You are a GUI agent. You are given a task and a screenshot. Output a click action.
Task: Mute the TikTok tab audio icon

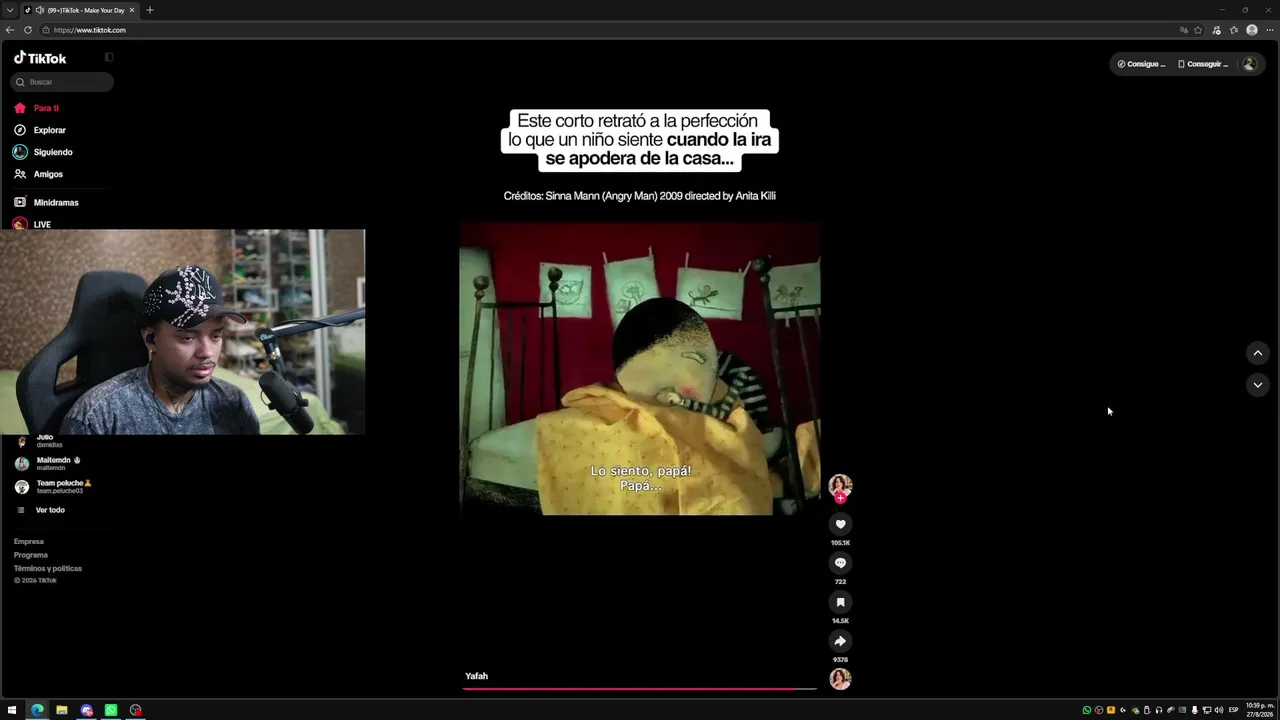40,10
